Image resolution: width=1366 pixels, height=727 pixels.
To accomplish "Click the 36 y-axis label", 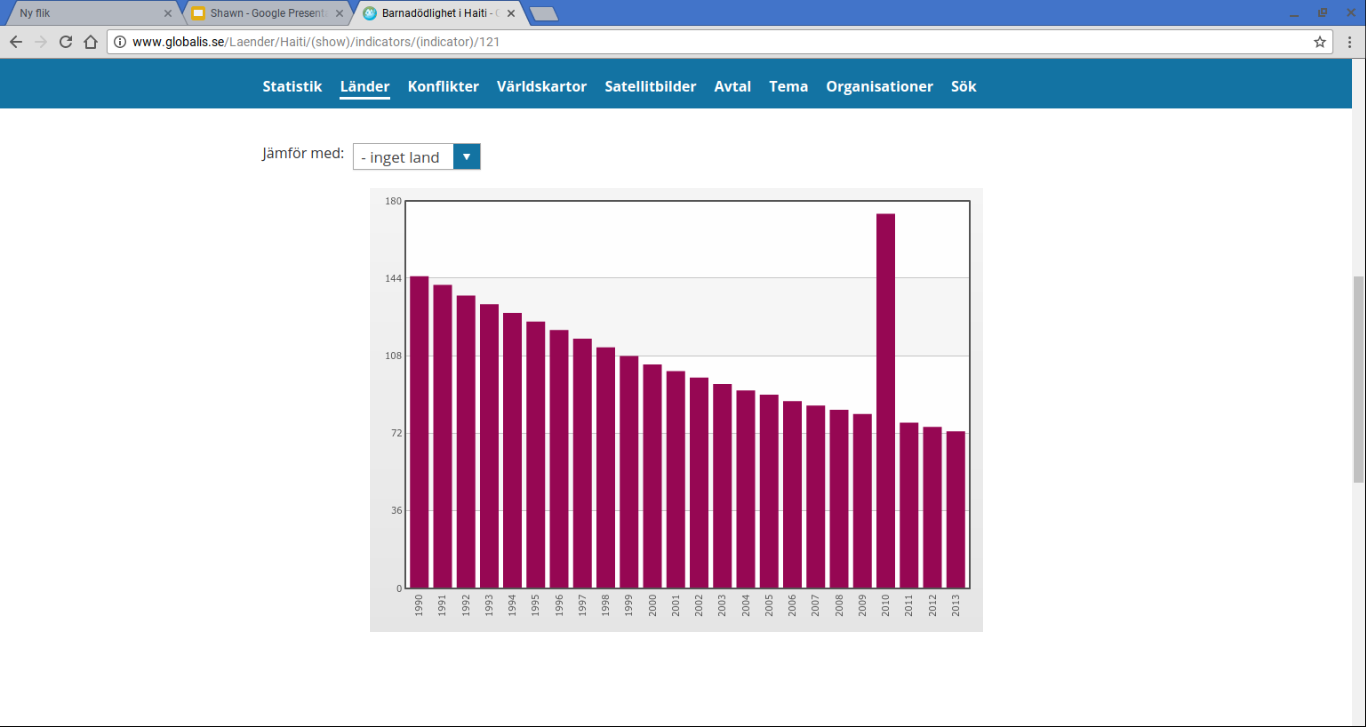I will coord(395,511).
